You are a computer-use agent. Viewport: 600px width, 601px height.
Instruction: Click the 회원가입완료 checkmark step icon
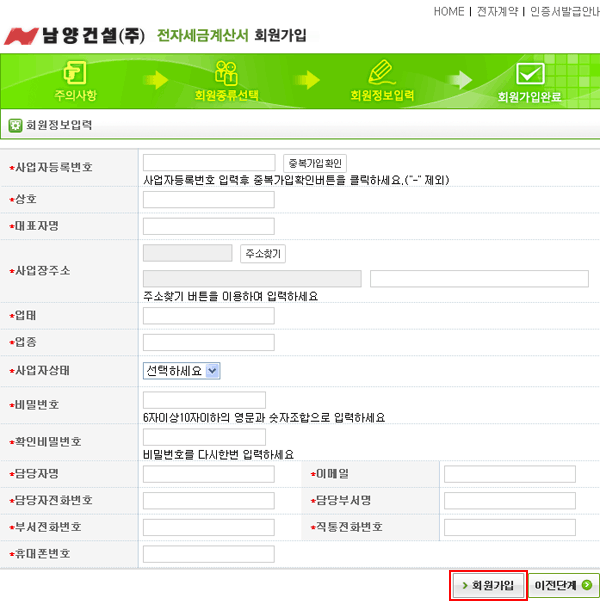pos(530,74)
